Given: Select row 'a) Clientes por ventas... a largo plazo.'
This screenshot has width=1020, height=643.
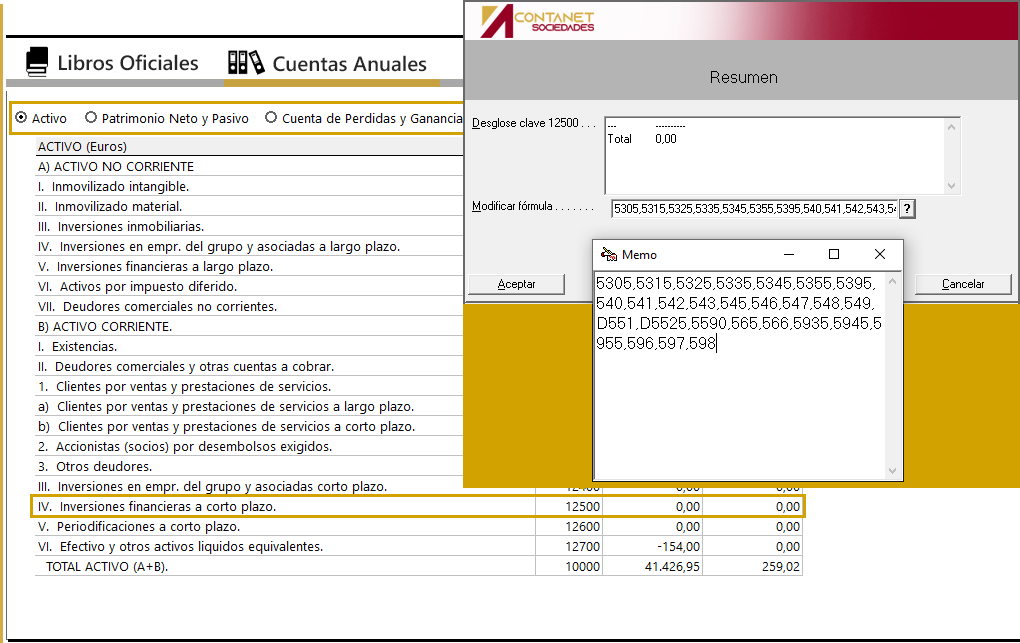Looking at the screenshot, I should tap(249, 407).
